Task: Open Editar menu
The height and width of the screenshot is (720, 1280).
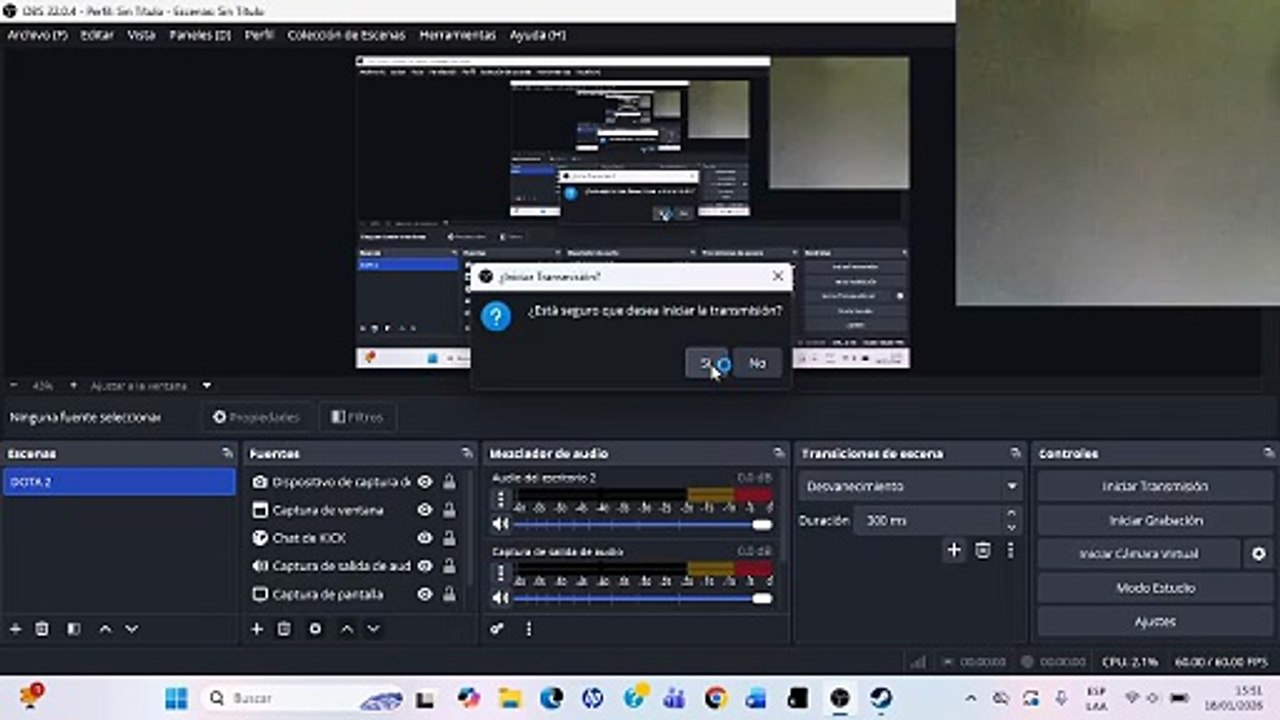Action: click(97, 35)
